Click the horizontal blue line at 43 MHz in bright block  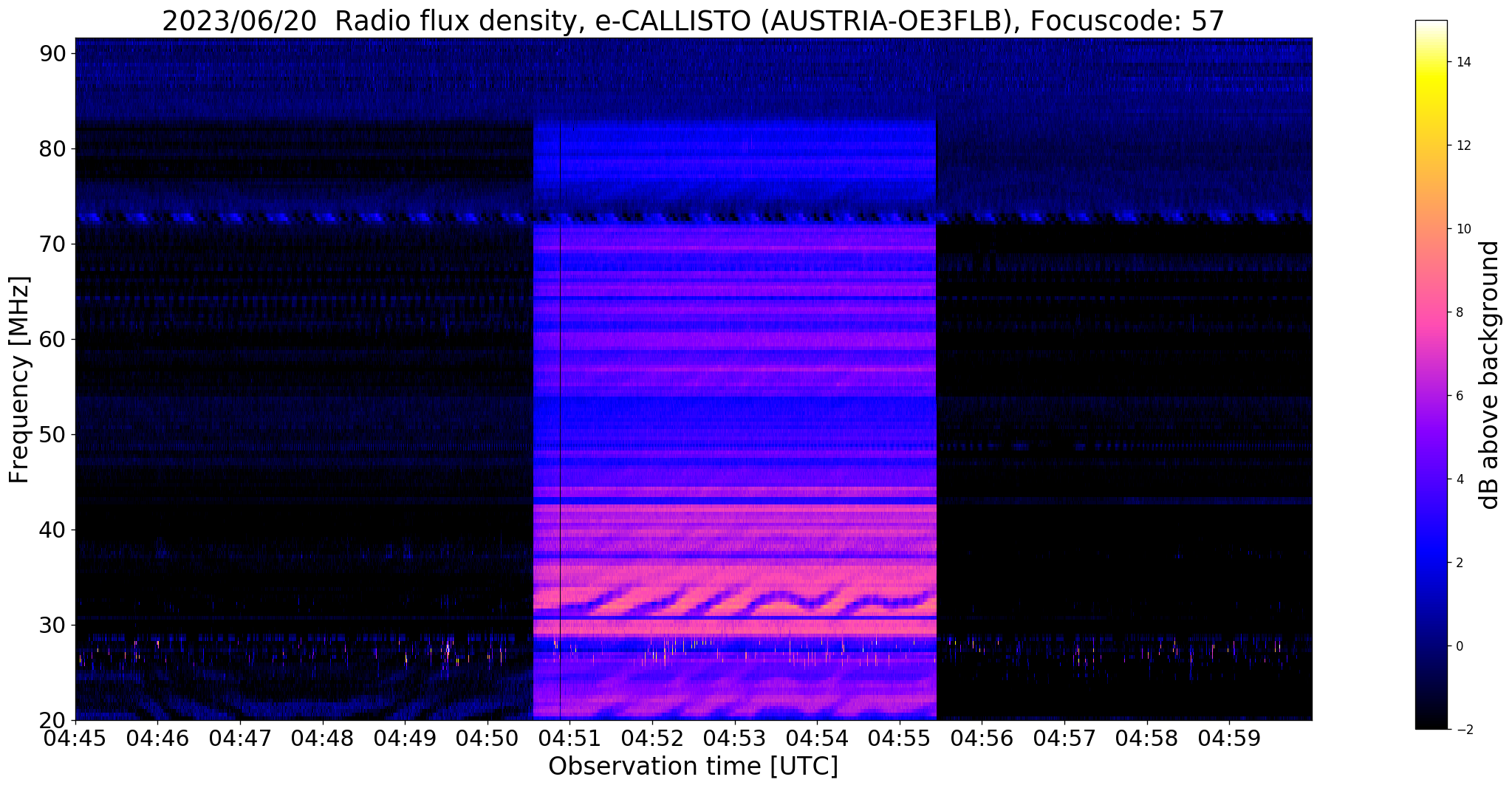[734, 501]
